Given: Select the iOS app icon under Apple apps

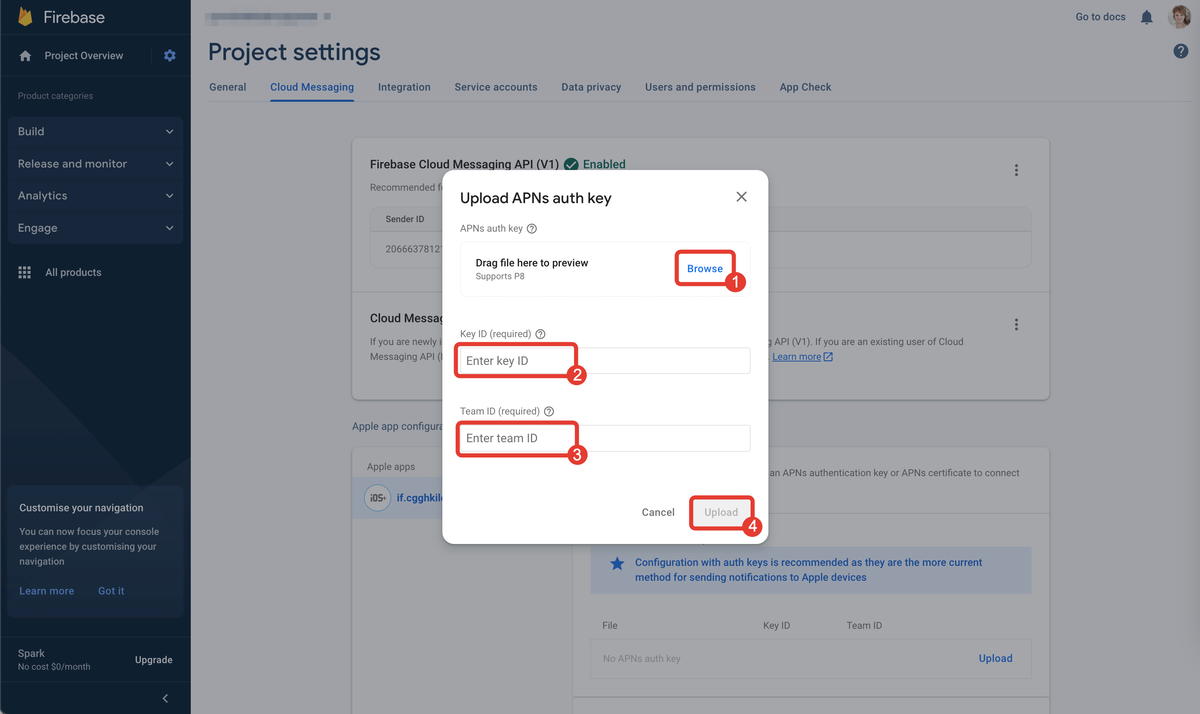Looking at the screenshot, I should 378,497.
